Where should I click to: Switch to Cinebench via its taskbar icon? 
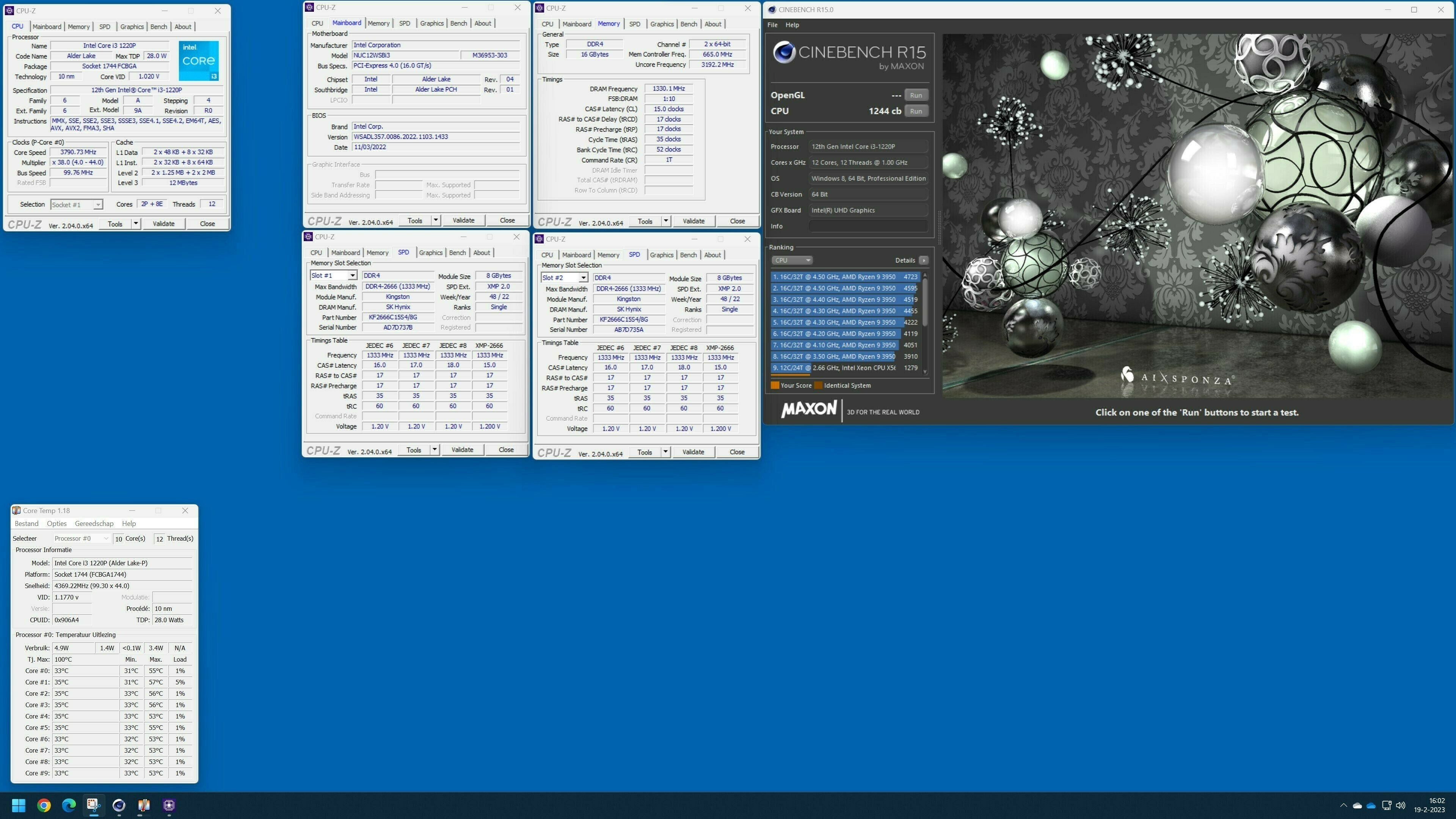coord(119,805)
